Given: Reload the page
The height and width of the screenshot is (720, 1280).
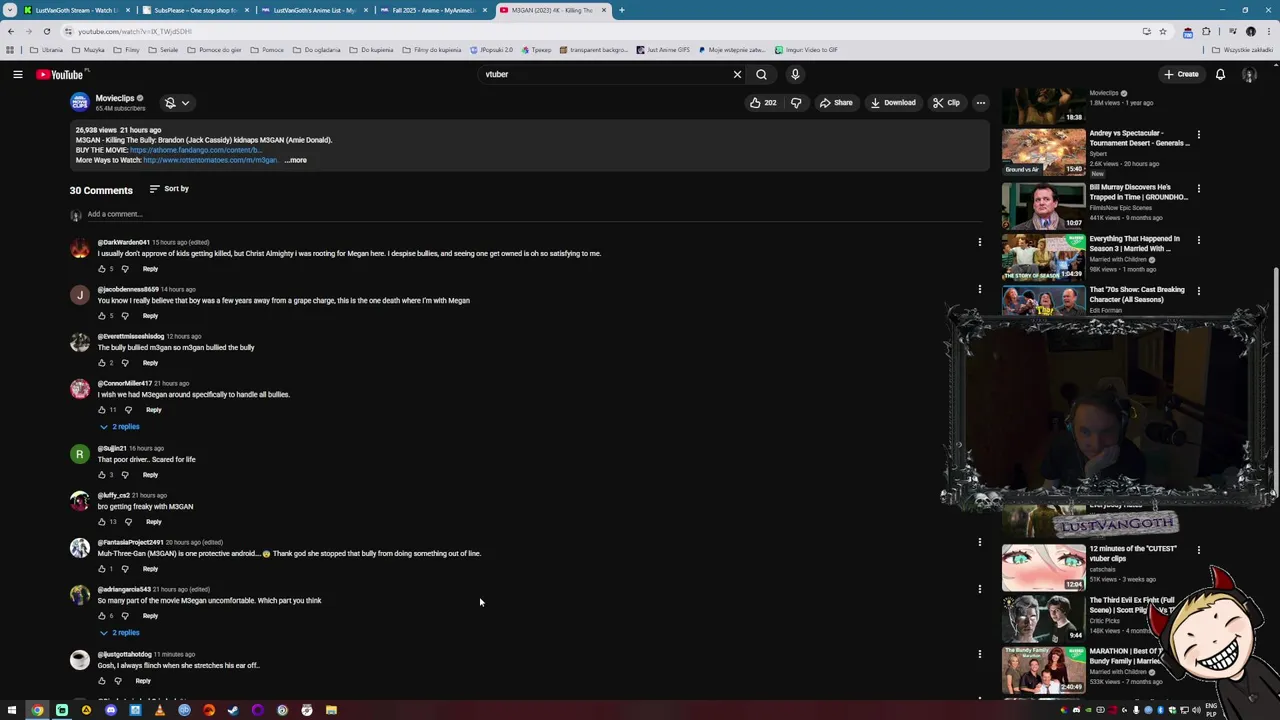Looking at the screenshot, I should (x=46, y=31).
